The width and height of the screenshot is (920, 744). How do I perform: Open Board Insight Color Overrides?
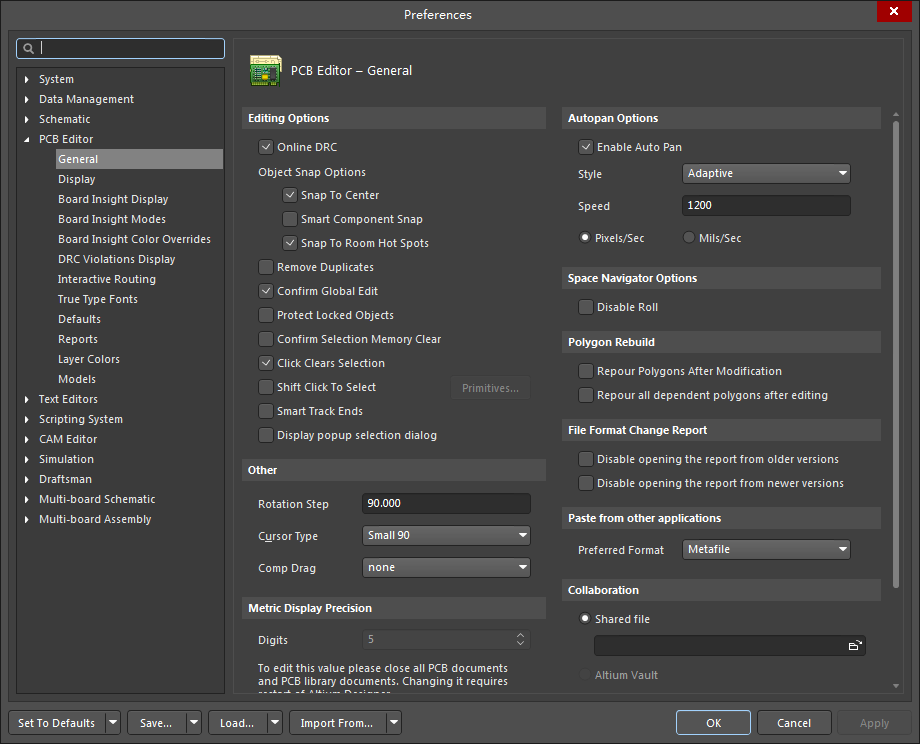tap(134, 239)
